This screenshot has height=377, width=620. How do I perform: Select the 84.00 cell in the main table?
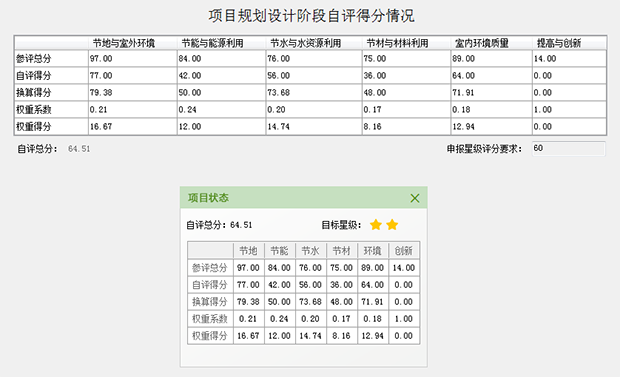coord(221,59)
